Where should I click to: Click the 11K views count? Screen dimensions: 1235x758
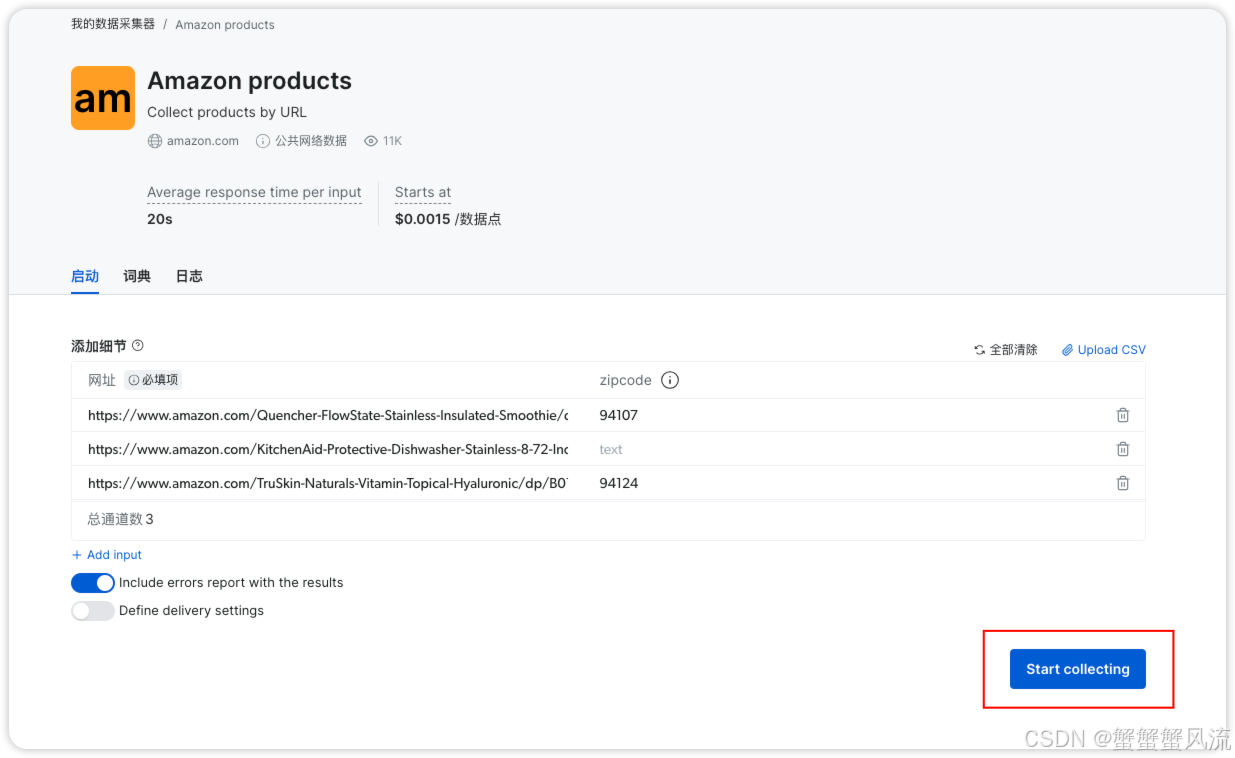click(392, 141)
